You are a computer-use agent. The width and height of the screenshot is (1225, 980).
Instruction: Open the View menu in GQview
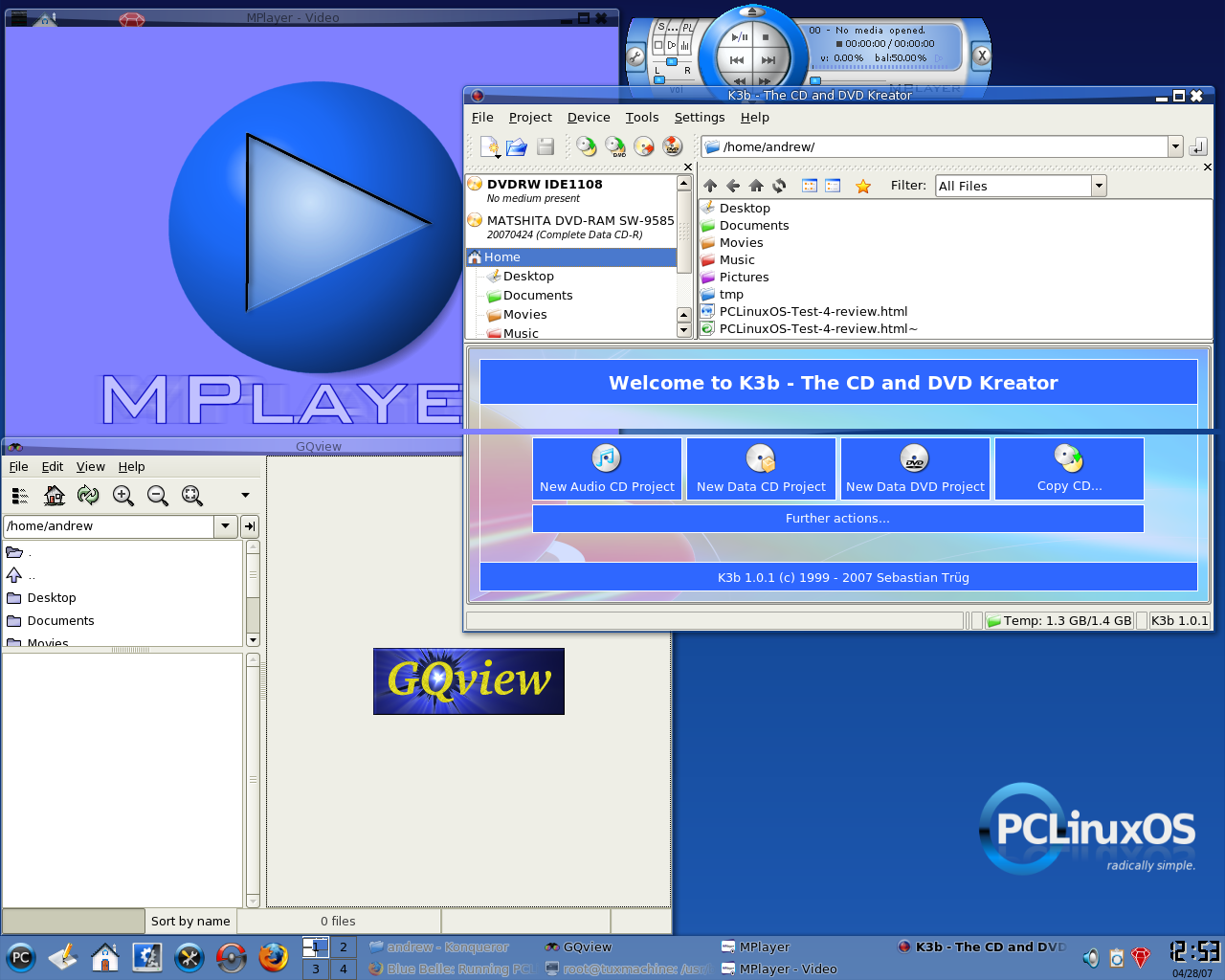coord(91,466)
